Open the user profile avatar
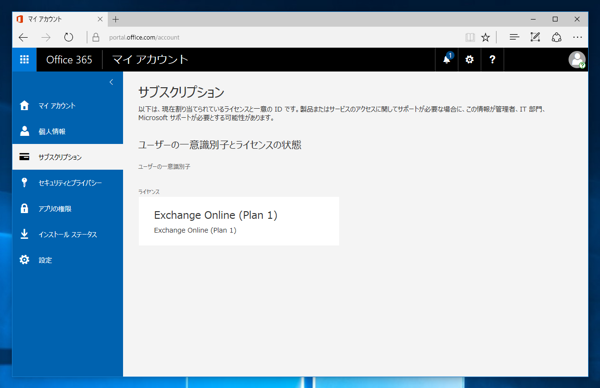Viewport: 600px width, 388px height. pos(577,59)
